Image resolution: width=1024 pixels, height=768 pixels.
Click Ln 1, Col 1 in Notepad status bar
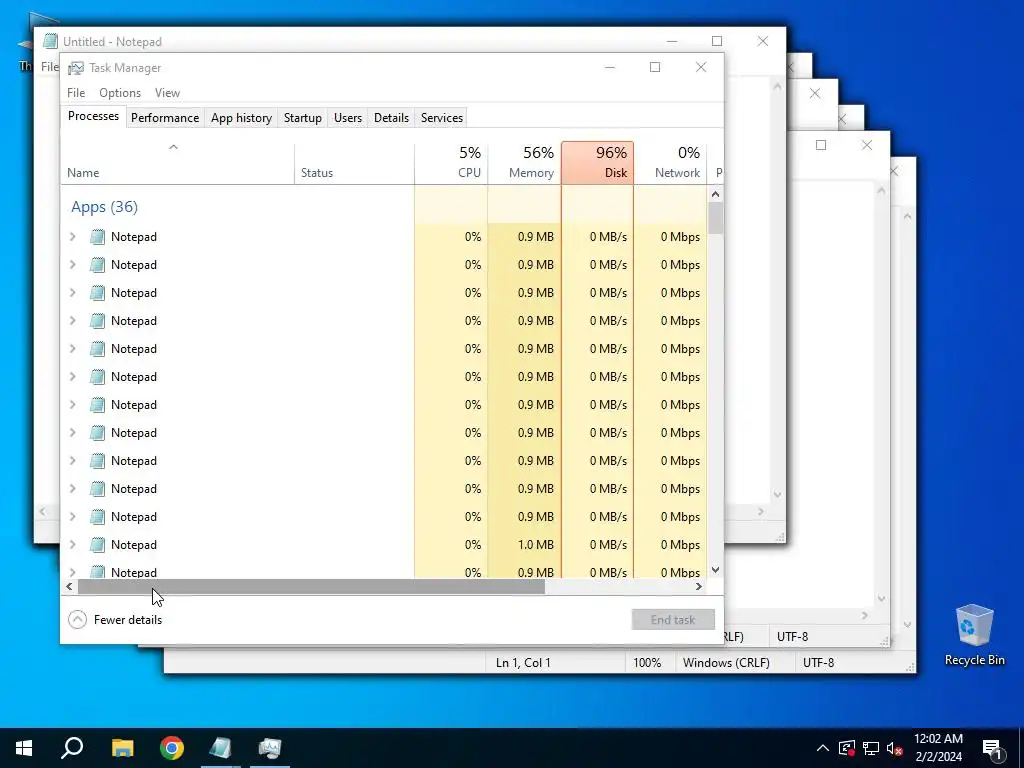[x=523, y=662]
